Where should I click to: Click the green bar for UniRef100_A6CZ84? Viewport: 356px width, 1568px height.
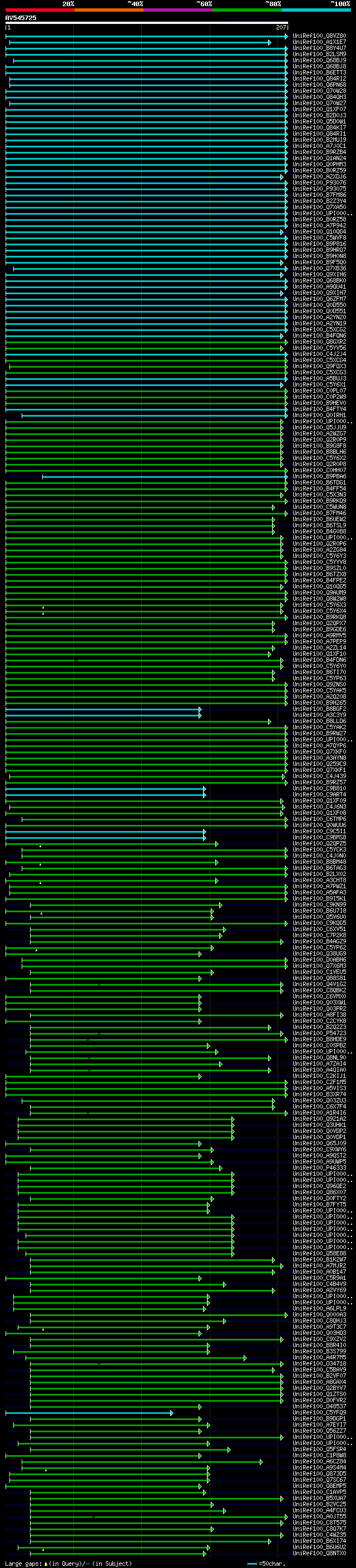pyautogui.click(x=142, y=1461)
